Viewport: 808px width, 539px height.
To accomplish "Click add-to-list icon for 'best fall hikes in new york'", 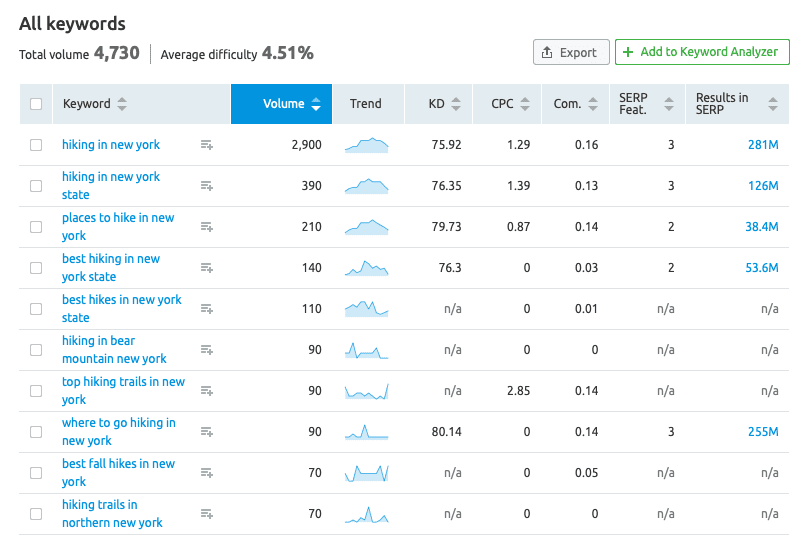I will pyautogui.click(x=207, y=473).
